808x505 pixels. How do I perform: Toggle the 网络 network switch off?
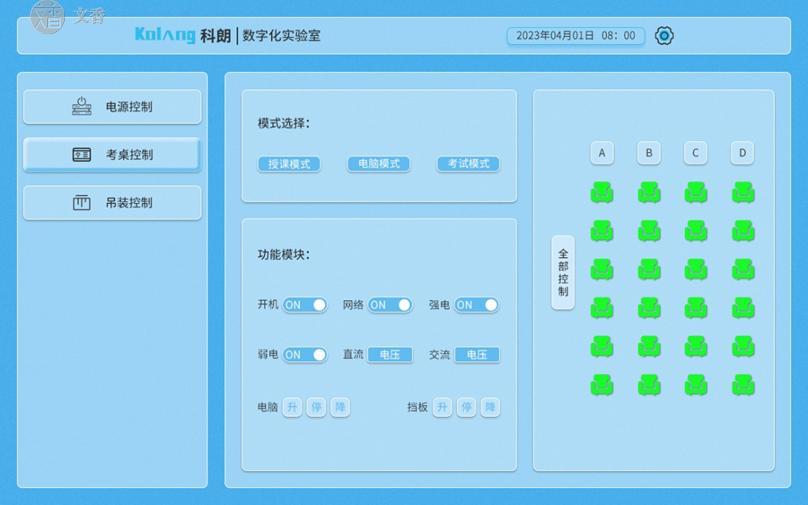coord(390,305)
